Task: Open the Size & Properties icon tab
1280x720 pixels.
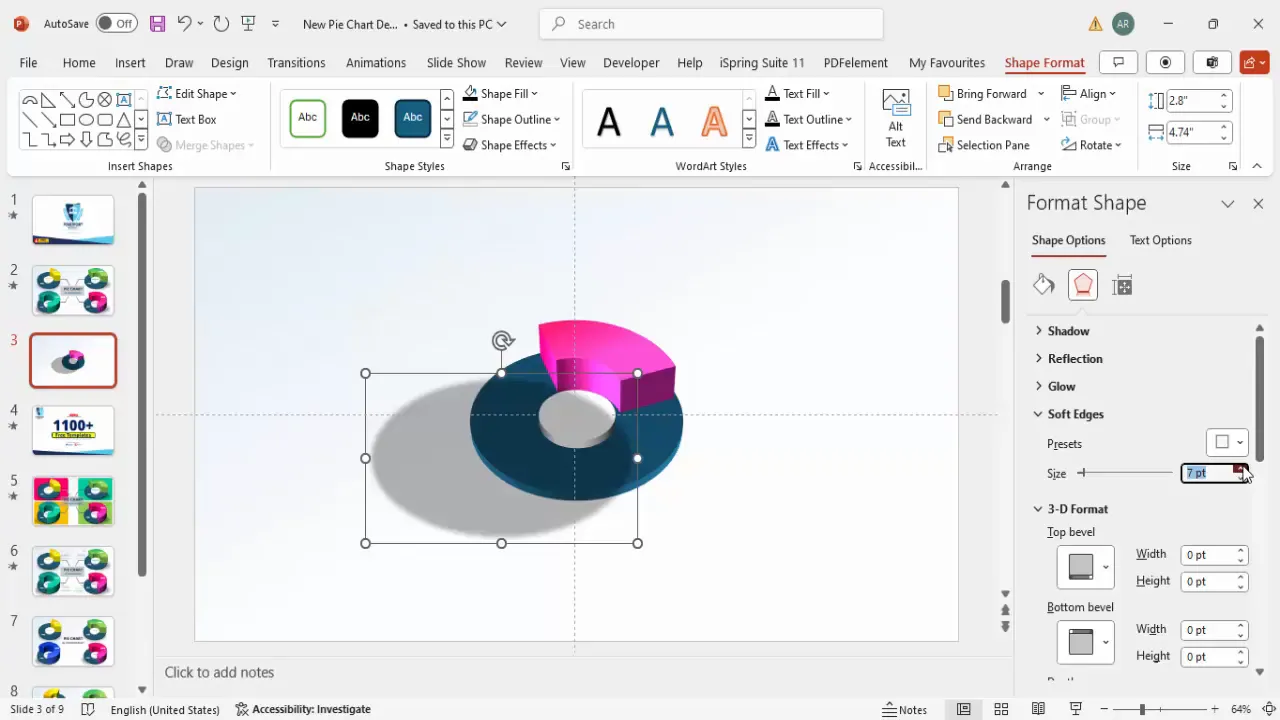Action: pos(1122,285)
